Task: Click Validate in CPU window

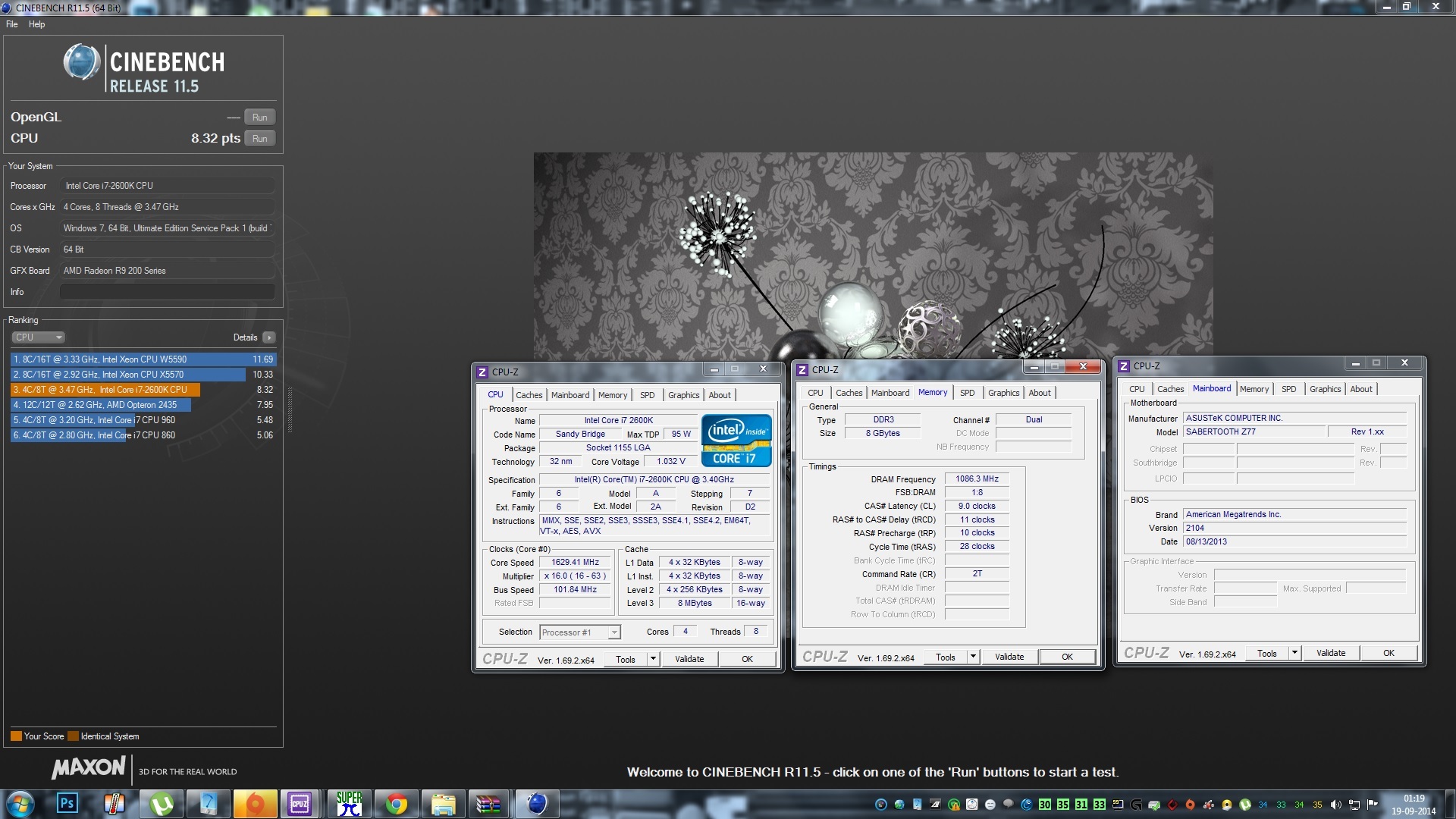Action: [689, 659]
